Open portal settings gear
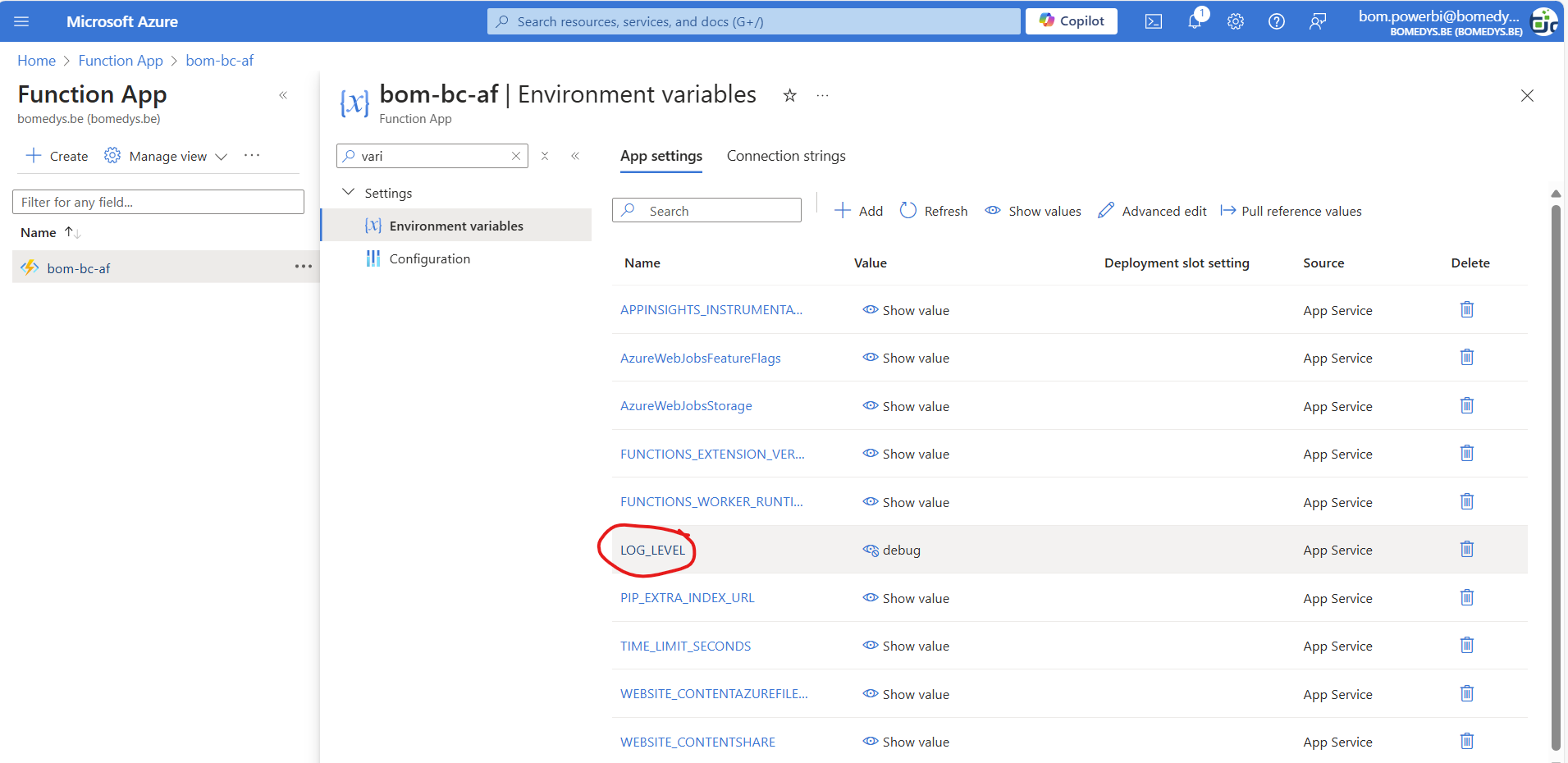This screenshot has height=763, width=1568. point(1236,21)
